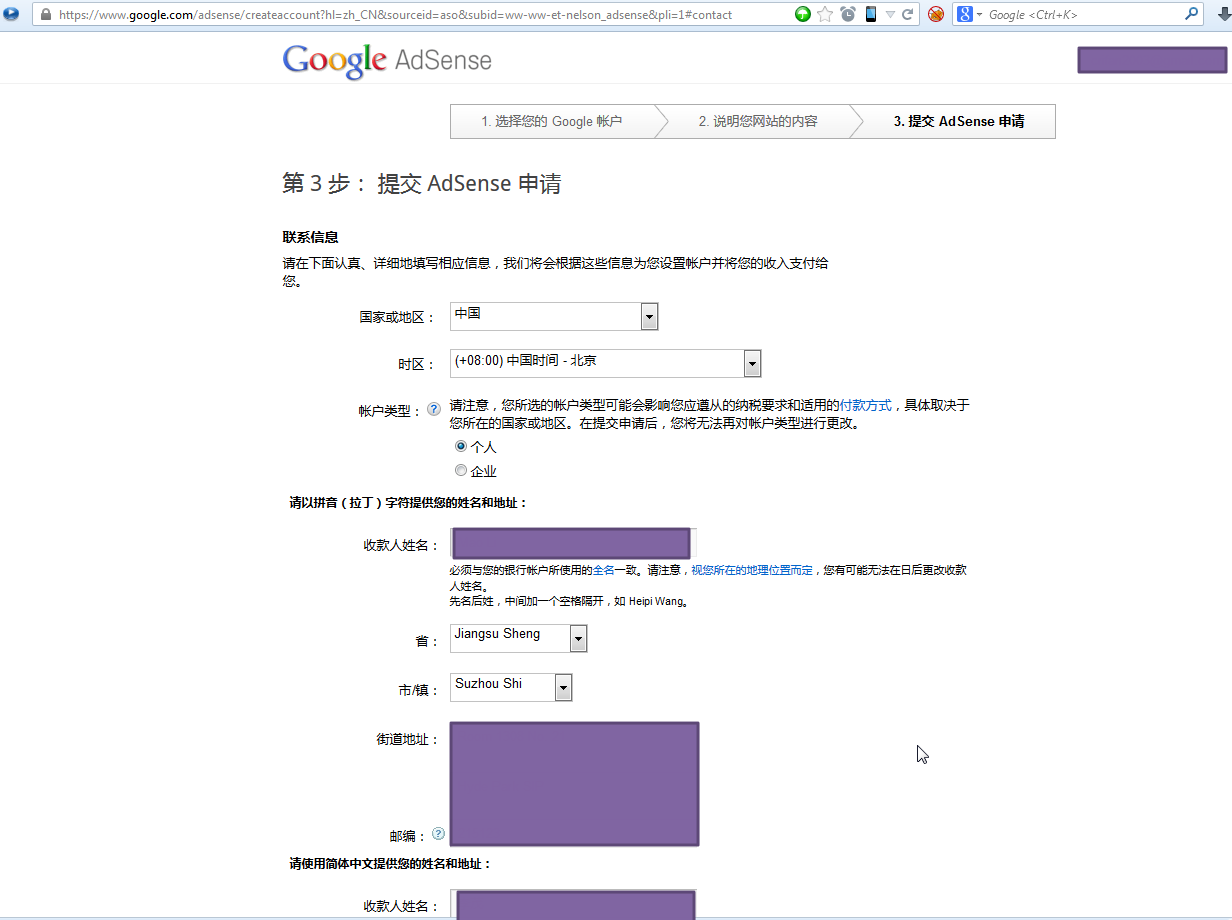This screenshot has height=920, width=1232.
Task: Select the 企业 account type radio
Action: (x=461, y=470)
